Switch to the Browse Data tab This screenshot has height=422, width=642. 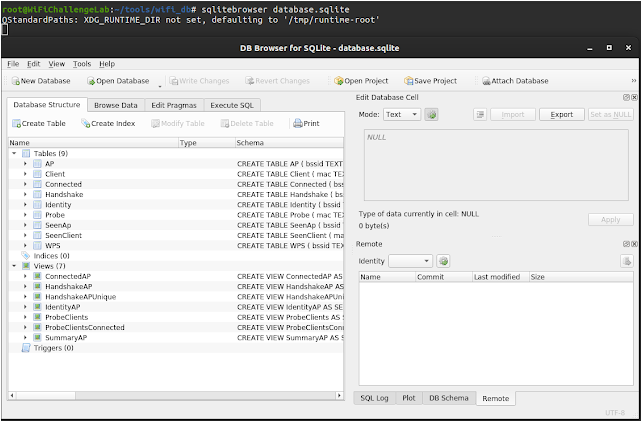click(116, 105)
